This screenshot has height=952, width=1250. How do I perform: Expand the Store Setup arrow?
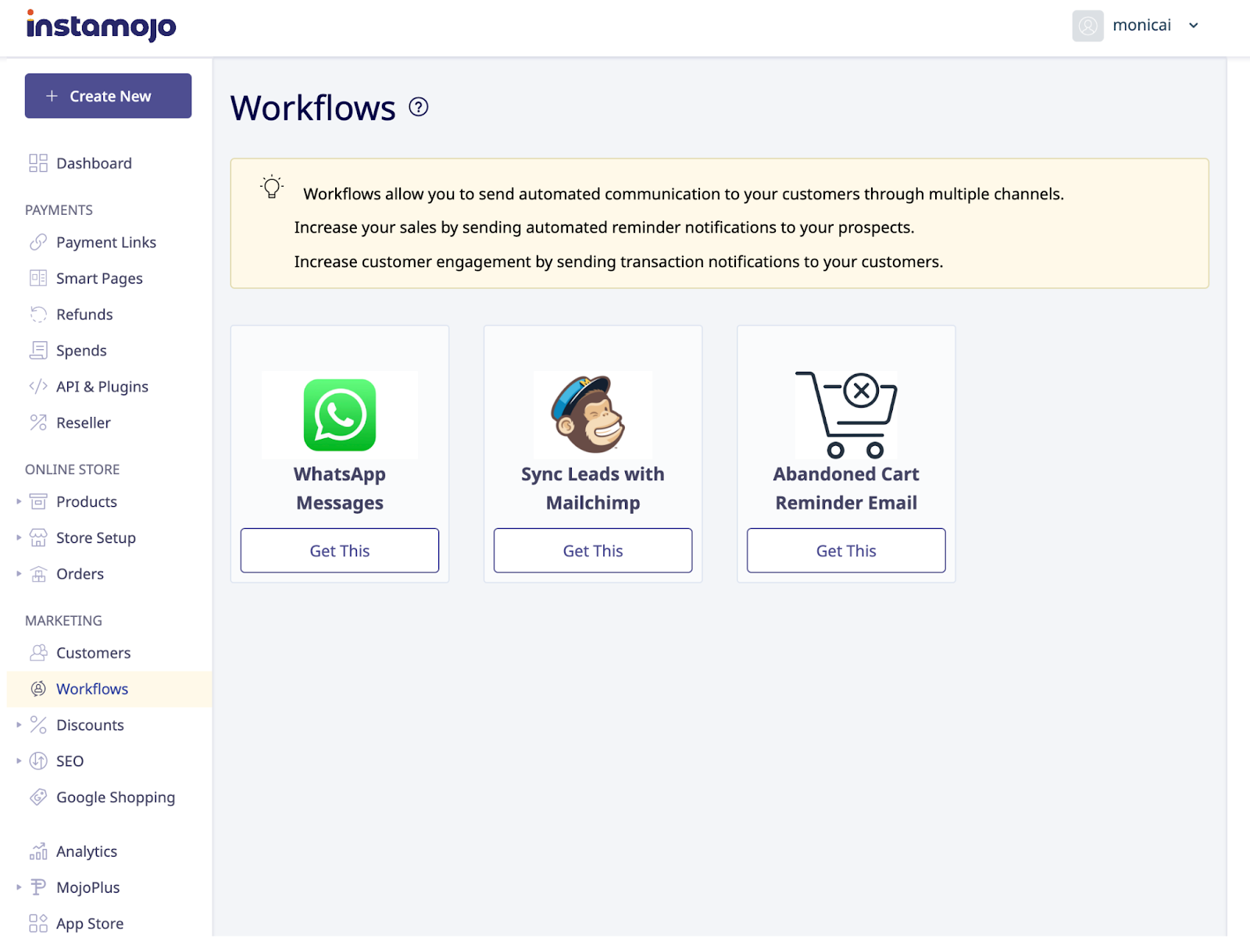pyautogui.click(x=19, y=537)
